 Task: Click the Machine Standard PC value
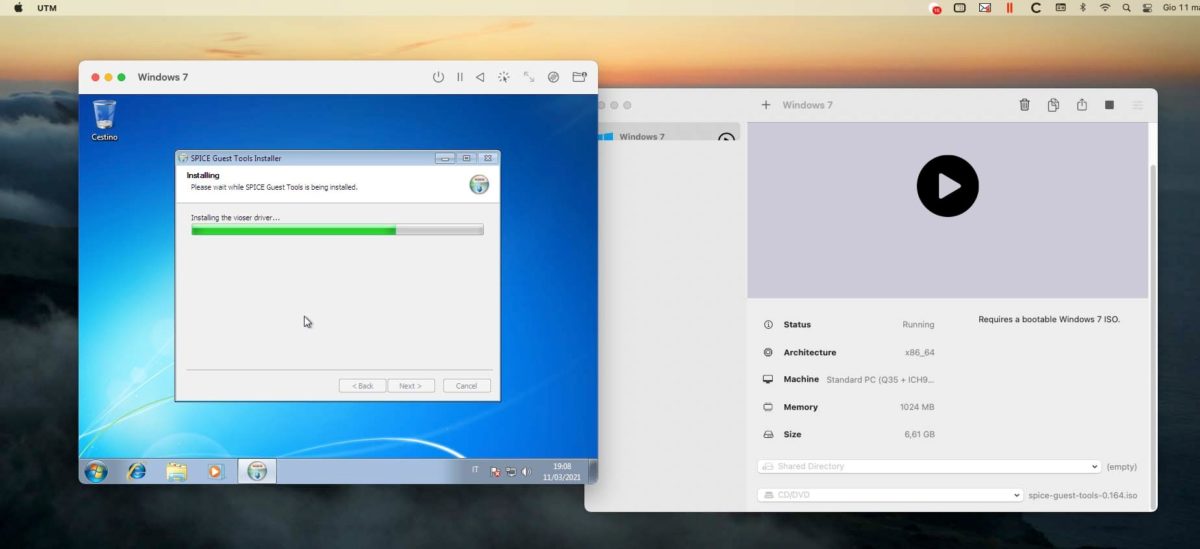point(881,380)
